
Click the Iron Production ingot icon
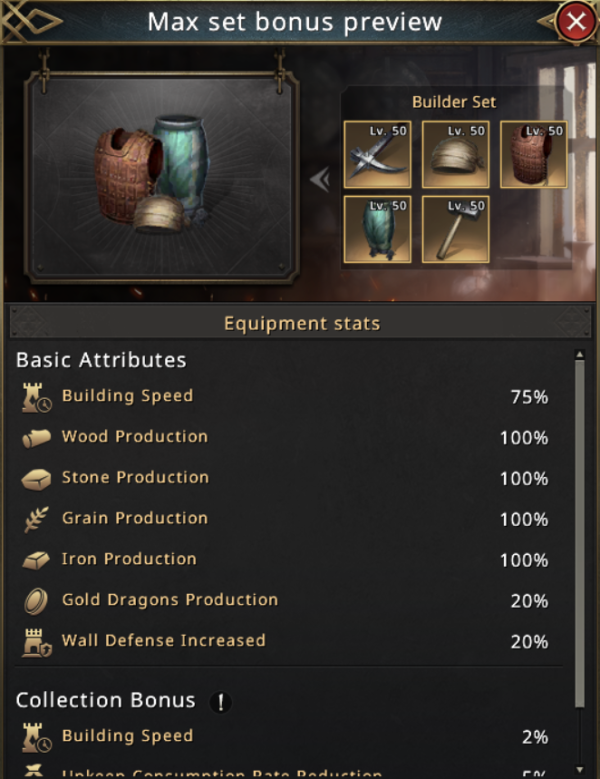pos(36,560)
